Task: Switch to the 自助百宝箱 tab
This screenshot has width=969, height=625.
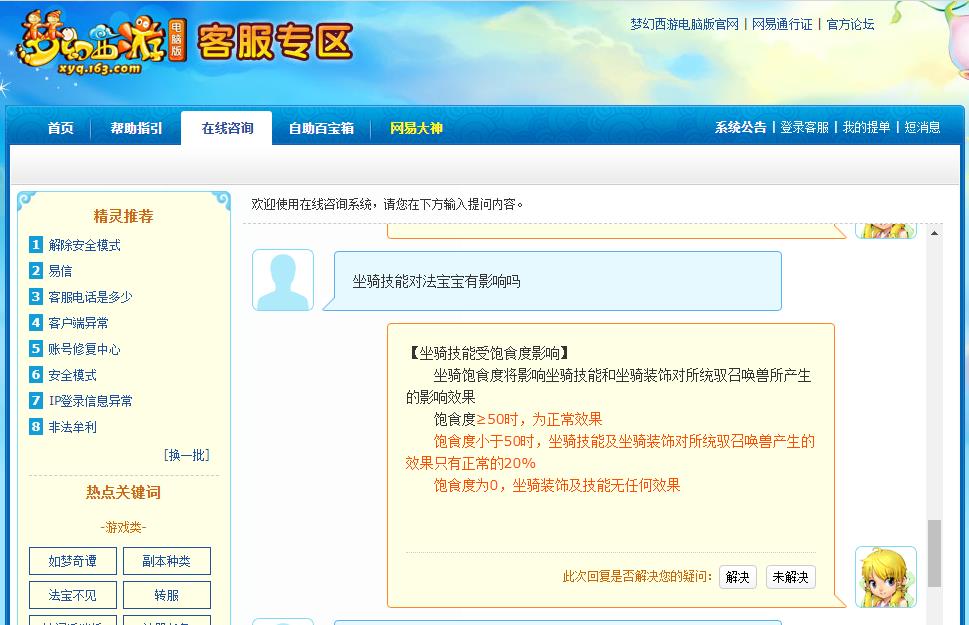Action: point(319,128)
